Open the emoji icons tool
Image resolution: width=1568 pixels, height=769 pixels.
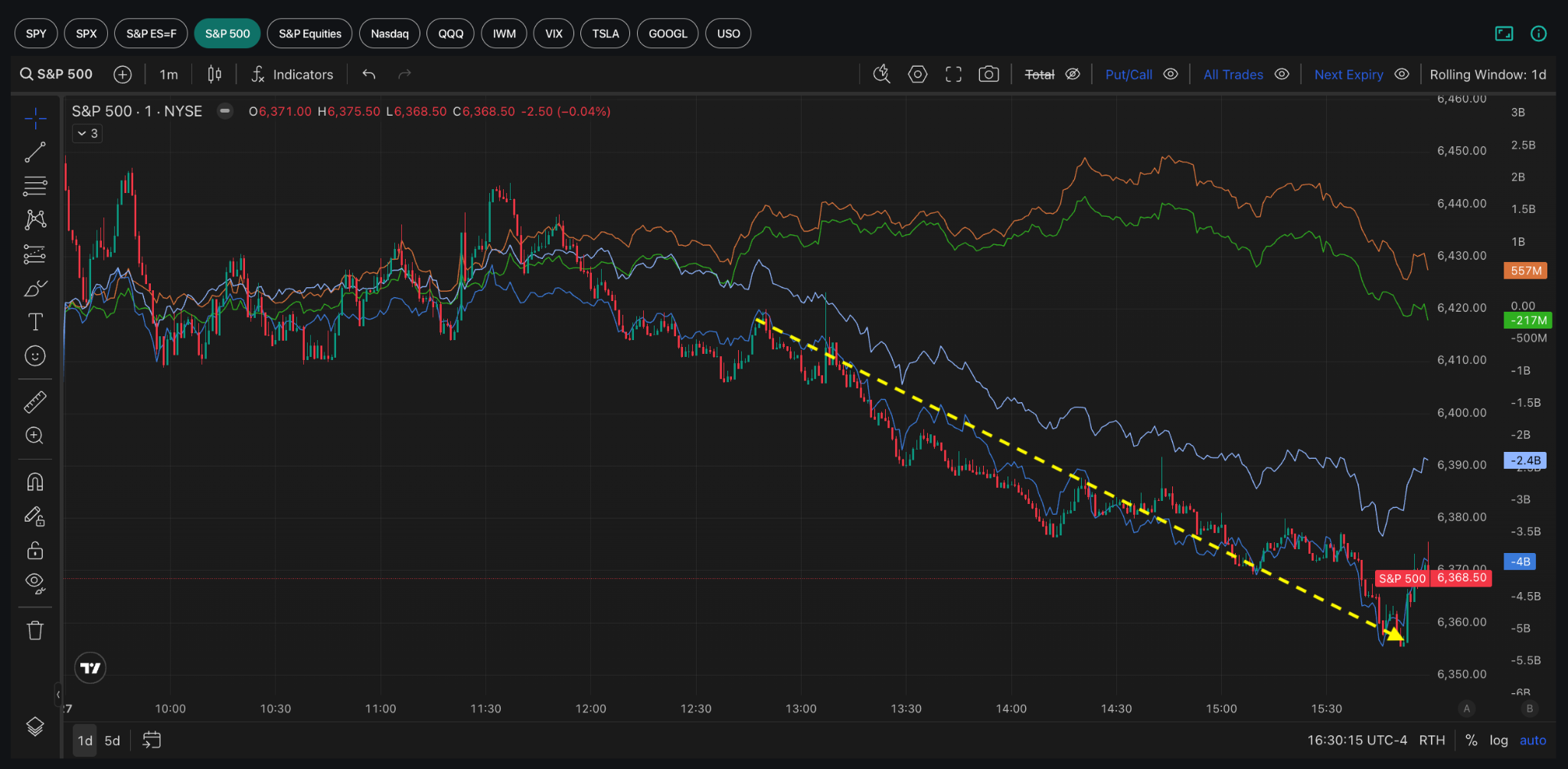coord(35,355)
